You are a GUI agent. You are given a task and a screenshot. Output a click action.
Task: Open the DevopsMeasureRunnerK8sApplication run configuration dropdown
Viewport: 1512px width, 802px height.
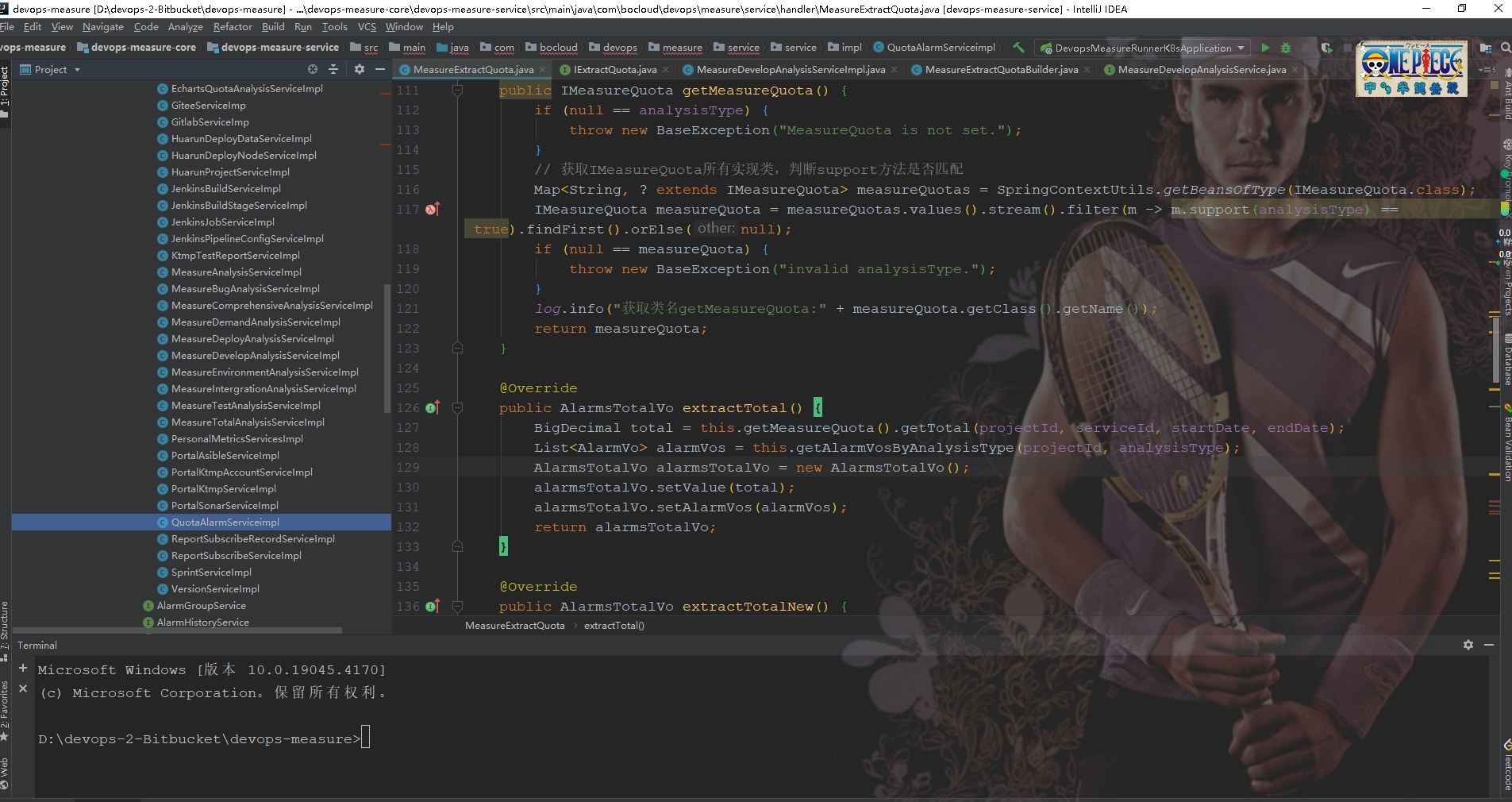coord(1144,48)
